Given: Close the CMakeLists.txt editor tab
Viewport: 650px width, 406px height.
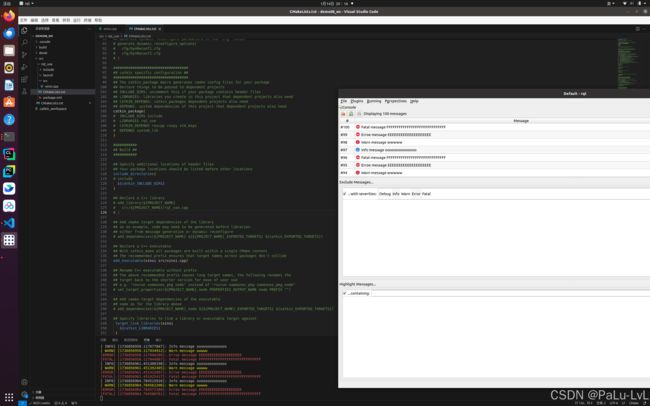Looking at the screenshot, I should click(x=160, y=29).
